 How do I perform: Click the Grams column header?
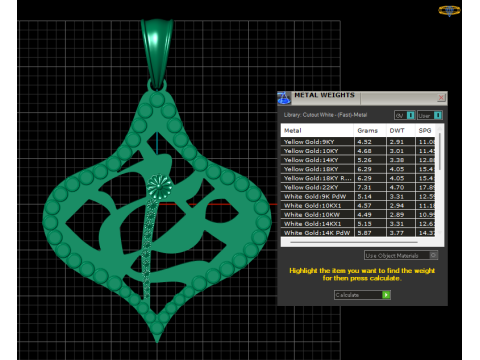pos(370,130)
